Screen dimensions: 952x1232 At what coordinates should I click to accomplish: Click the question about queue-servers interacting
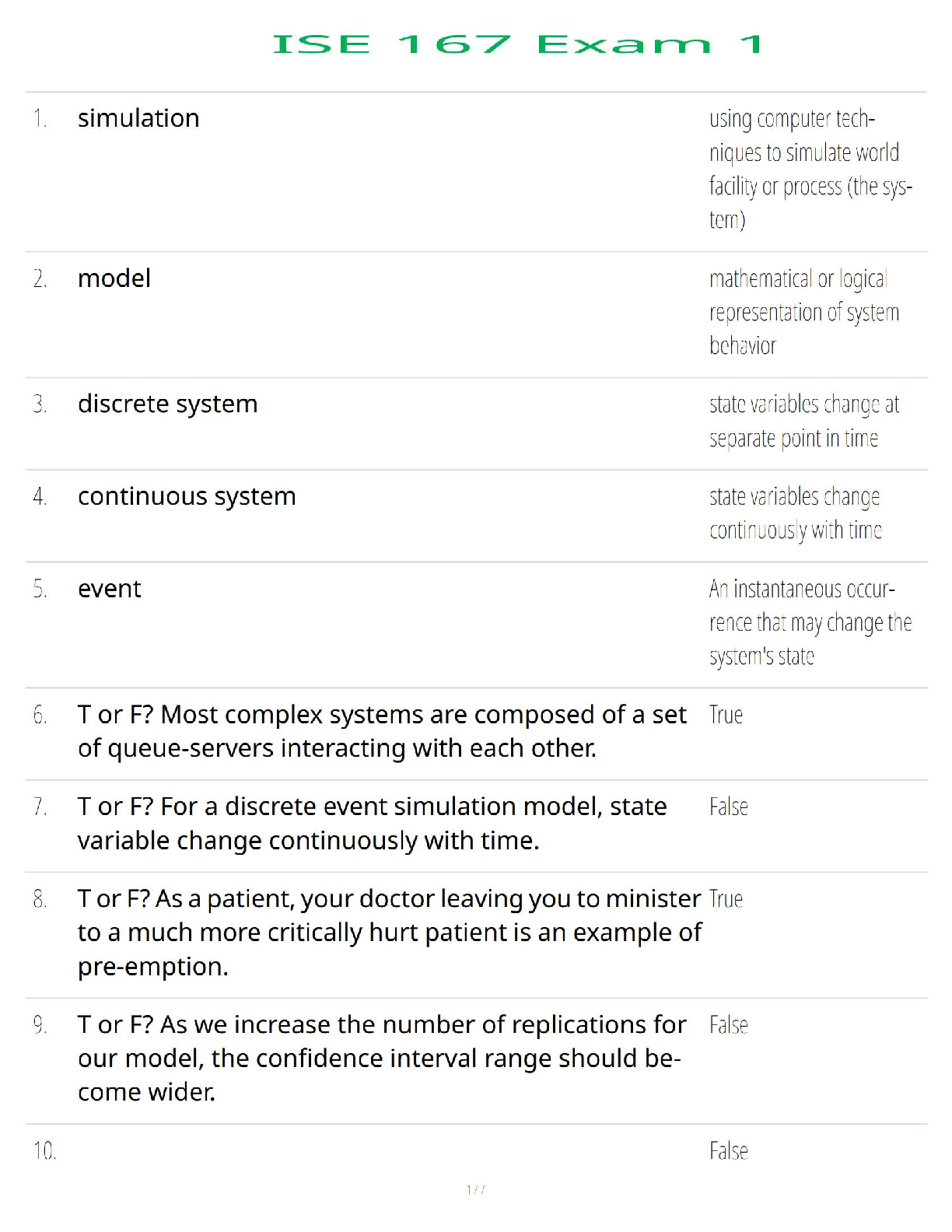(382, 731)
